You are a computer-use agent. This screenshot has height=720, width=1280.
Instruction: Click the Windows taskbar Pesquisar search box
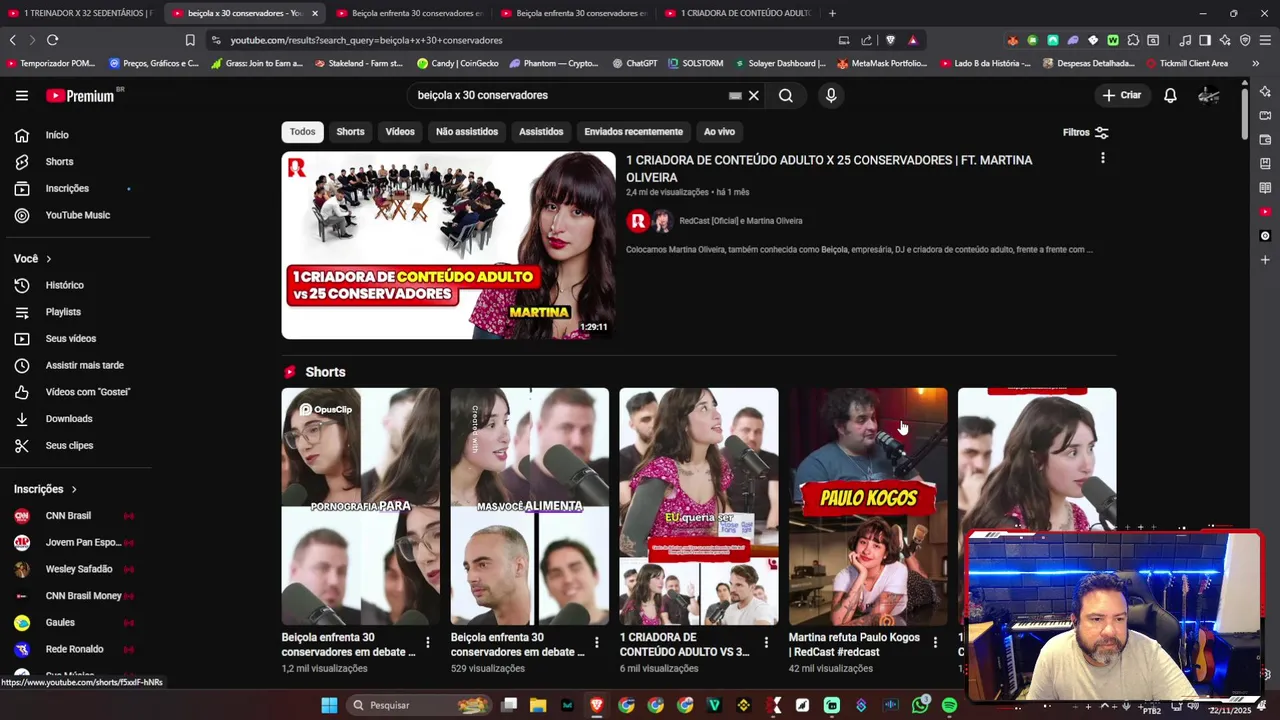point(420,705)
